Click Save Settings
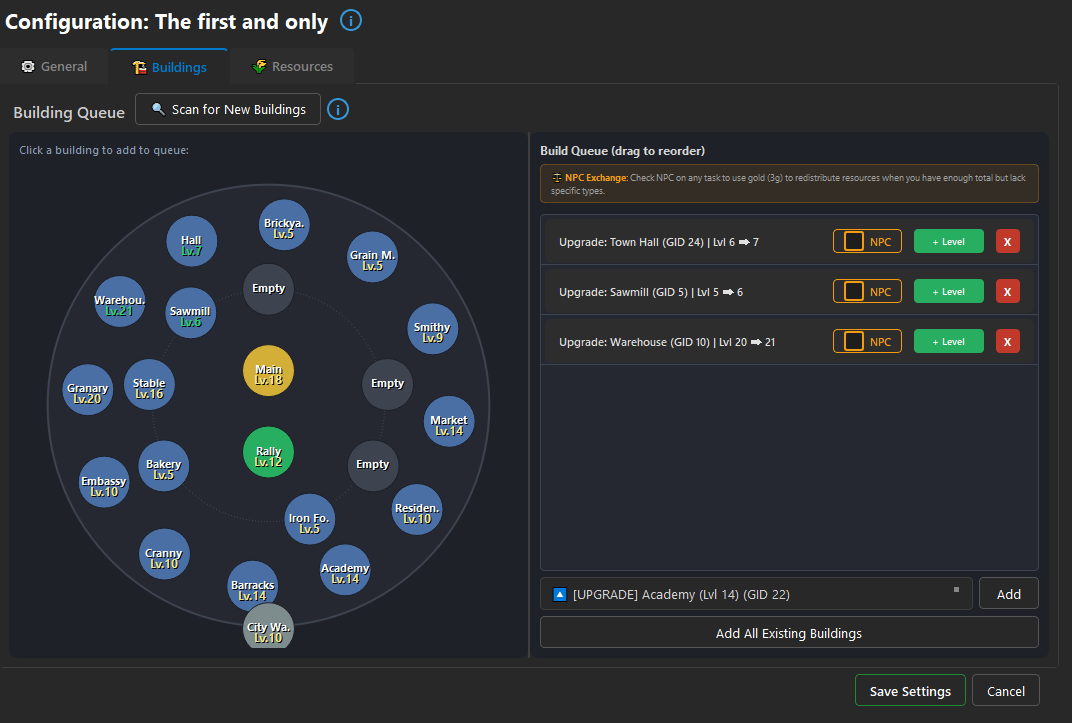Screen dimensions: 1072x723 [x=910, y=690]
